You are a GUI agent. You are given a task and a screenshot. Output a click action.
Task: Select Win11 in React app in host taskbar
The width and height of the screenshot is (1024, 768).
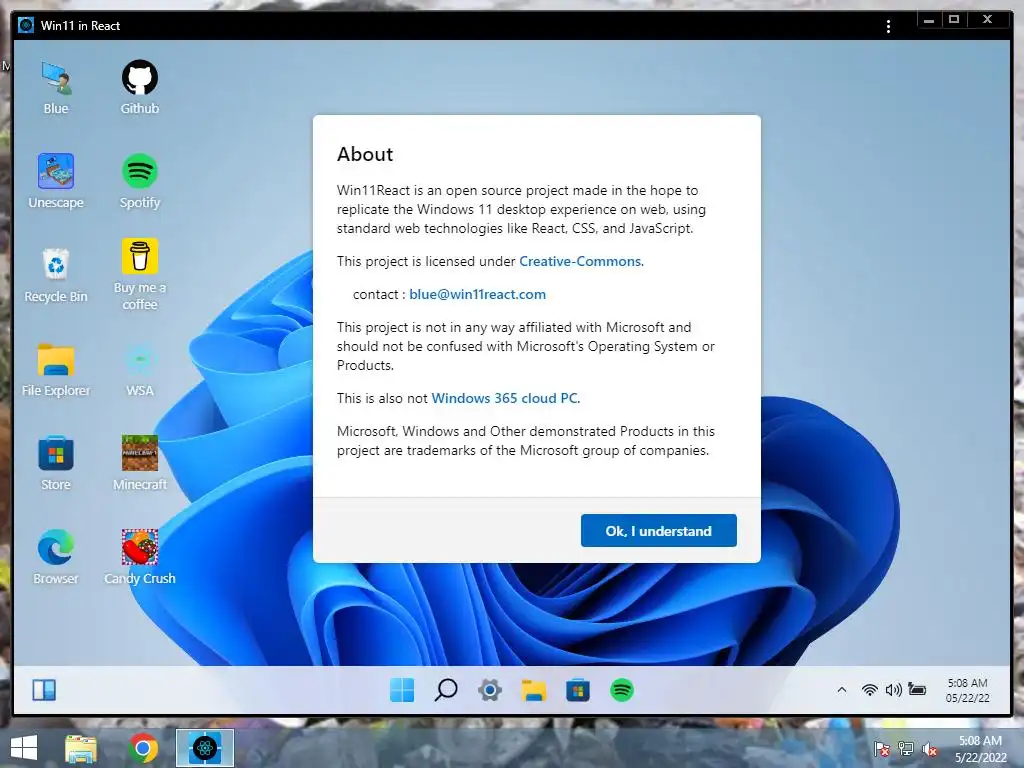point(204,748)
